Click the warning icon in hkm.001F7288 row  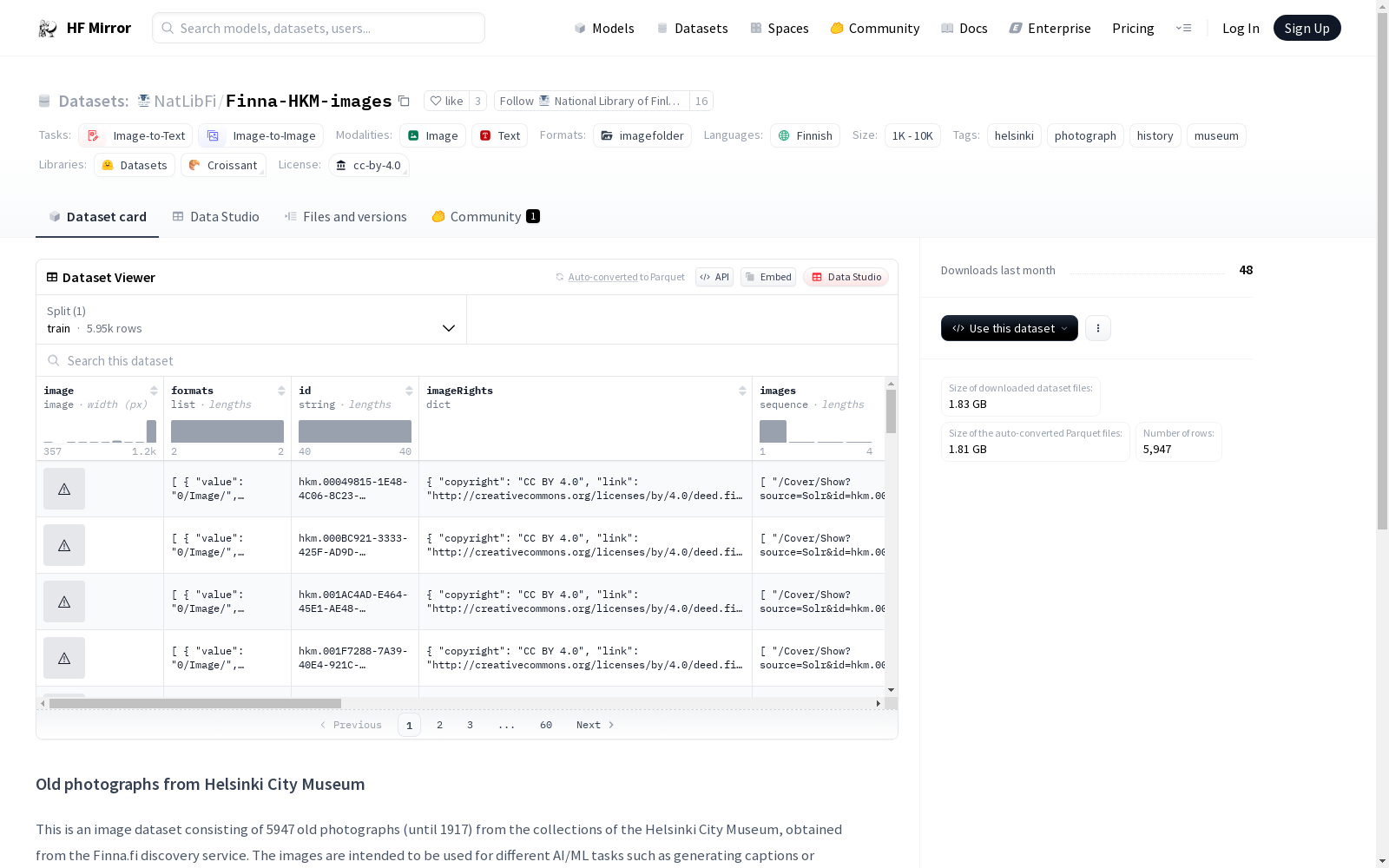tap(64, 658)
